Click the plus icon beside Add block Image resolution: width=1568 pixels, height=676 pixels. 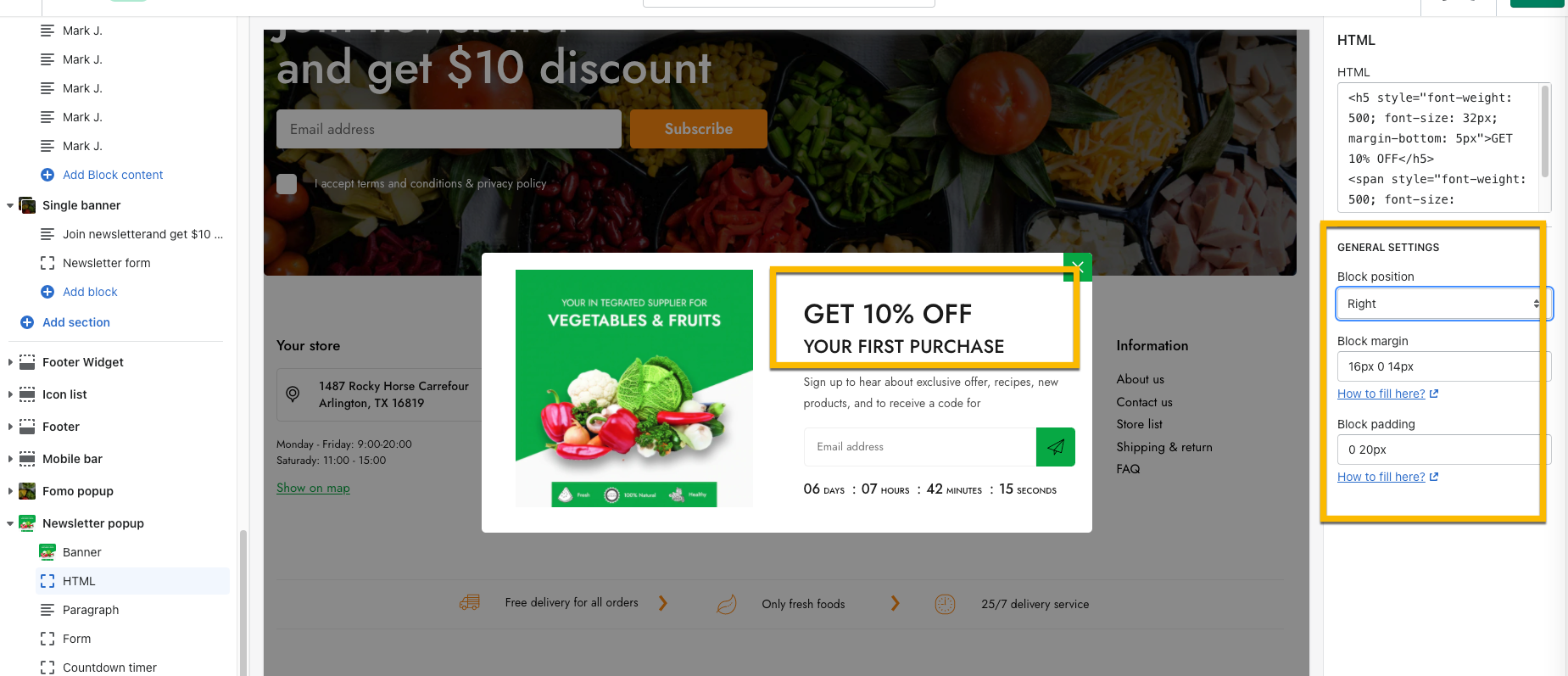(x=47, y=292)
